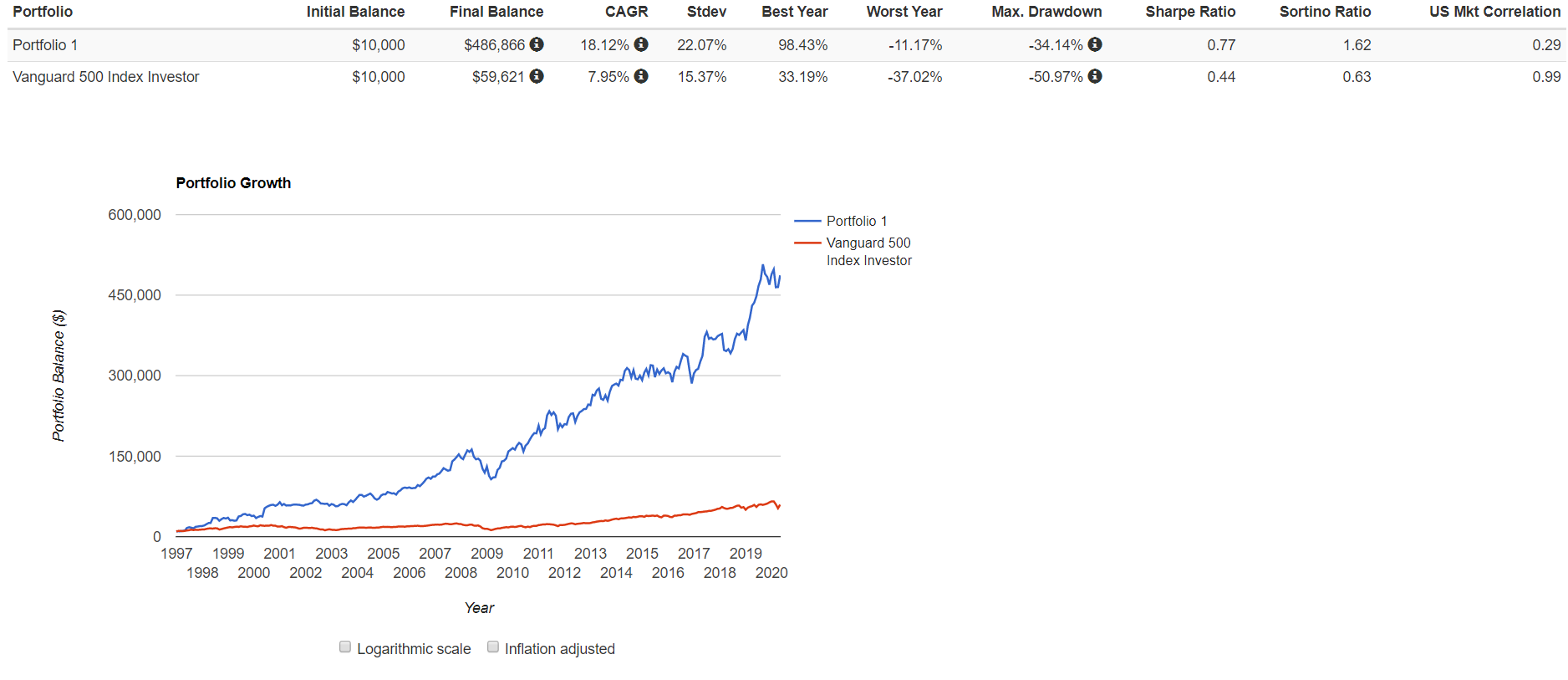The width and height of the screenshot is (1568, 680).
Task: Toggle Portfolio 1 series in chart legend
Action: [x=856, y=221]
